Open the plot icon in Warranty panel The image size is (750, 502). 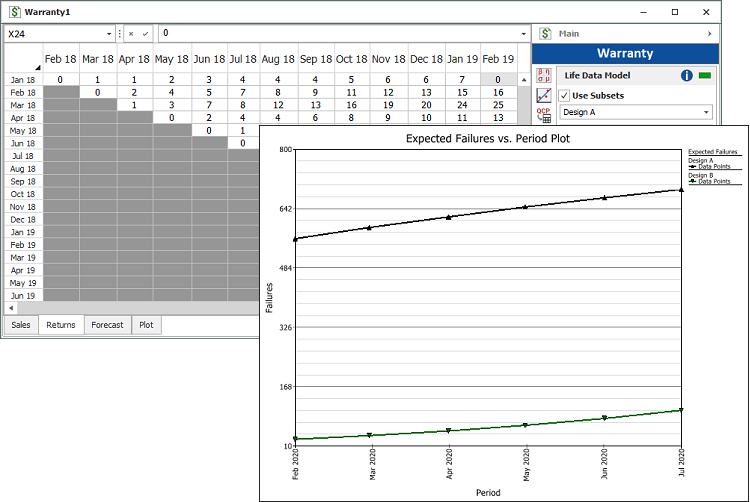pos(544,96)
